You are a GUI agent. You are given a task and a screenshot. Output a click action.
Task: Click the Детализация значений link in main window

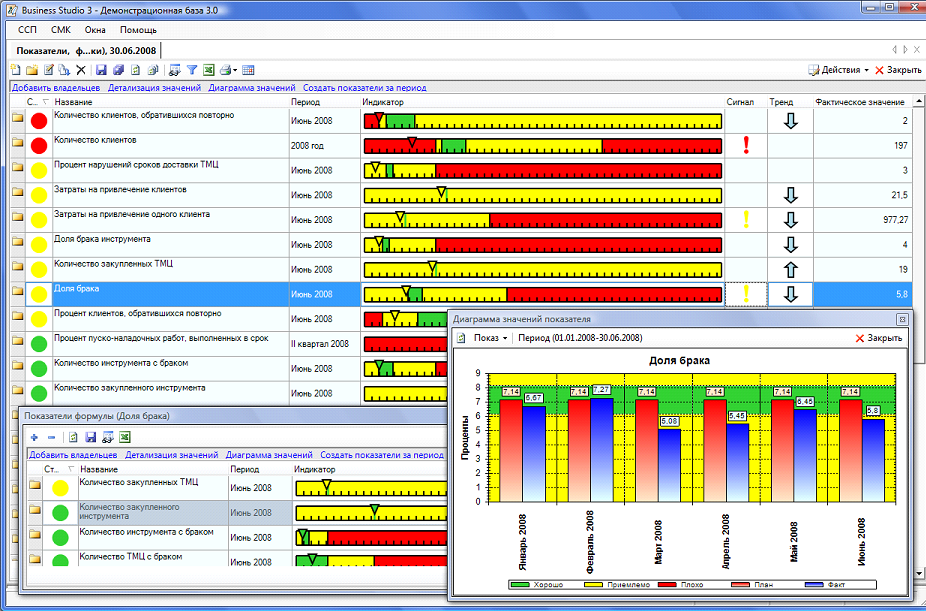tap(154, 88)
